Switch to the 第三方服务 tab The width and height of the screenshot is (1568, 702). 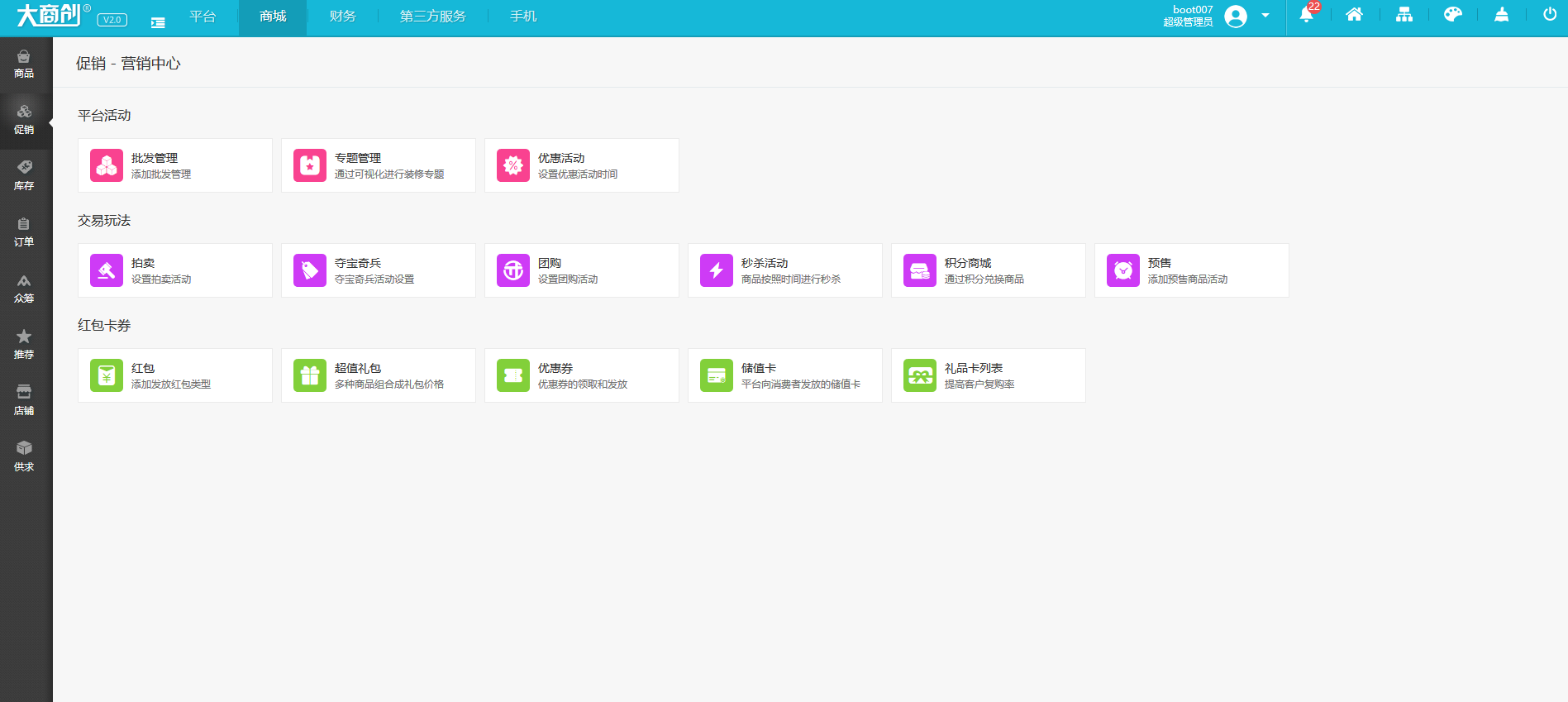[432, 17]
